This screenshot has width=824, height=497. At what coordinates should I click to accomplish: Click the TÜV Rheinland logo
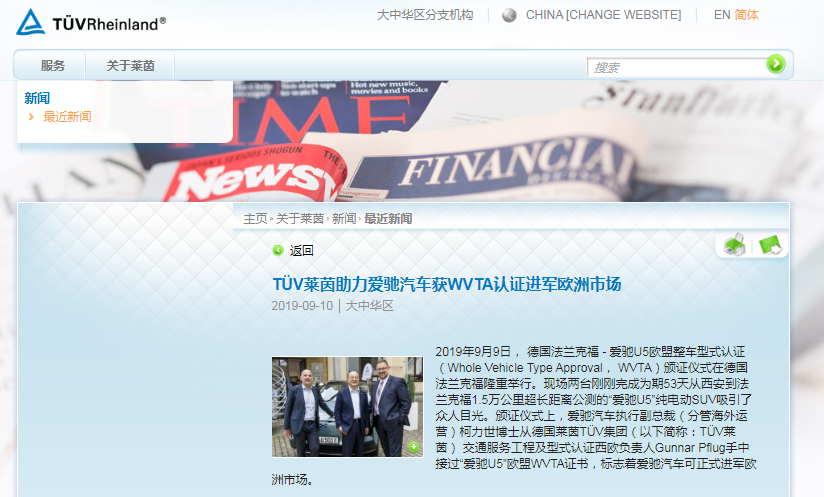91,21
